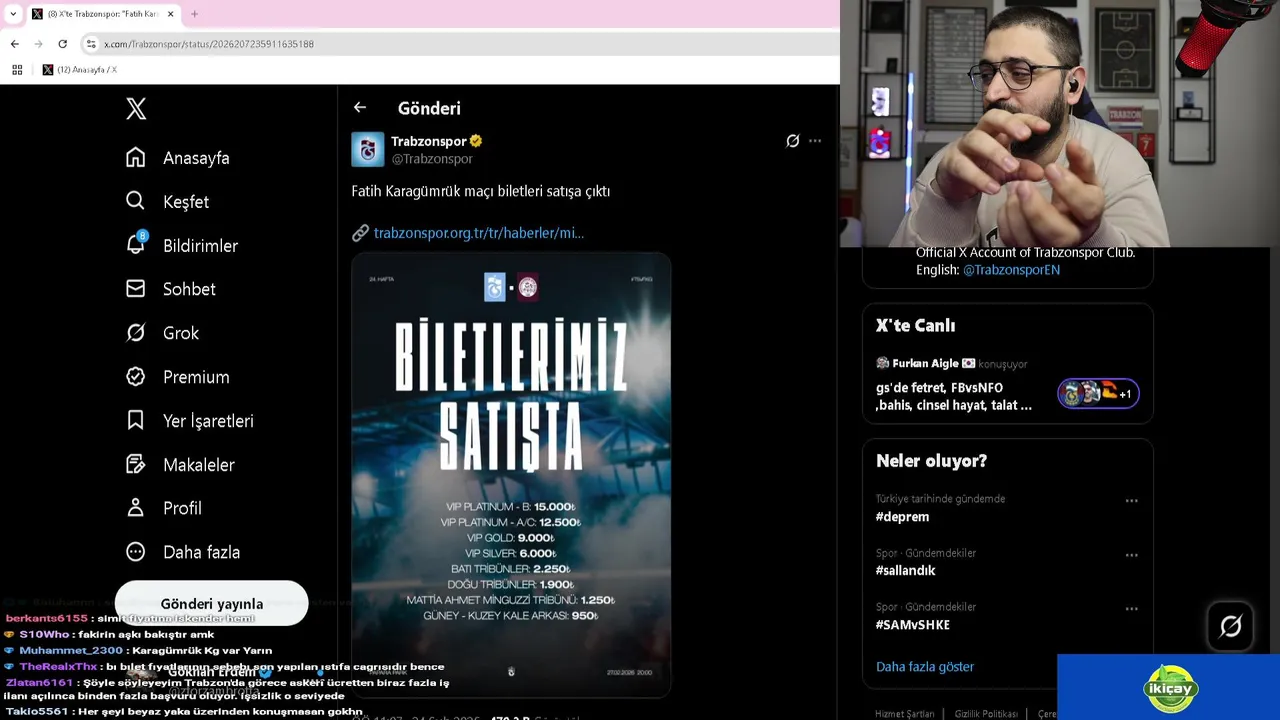Open Grok from the sidebar
Image resolution: width=1280 pixels, height=720 pixels.
click(162, 333)
